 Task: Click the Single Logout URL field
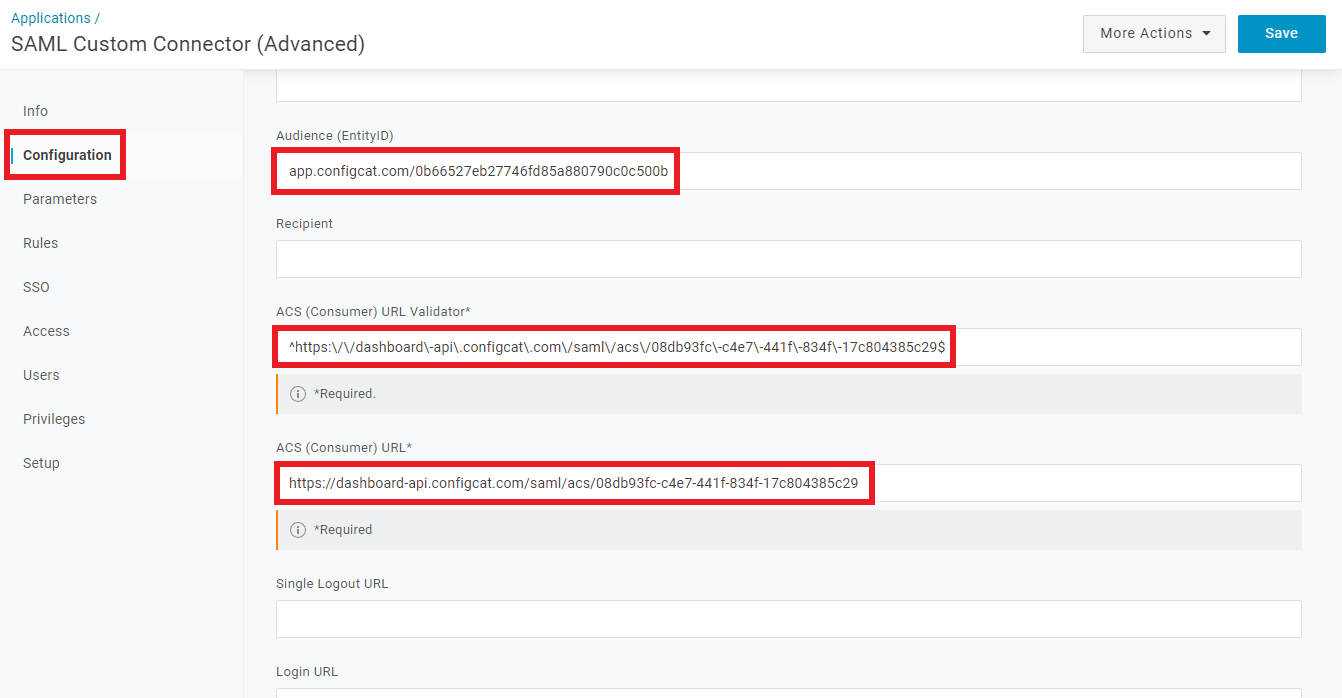pos(788,619)
